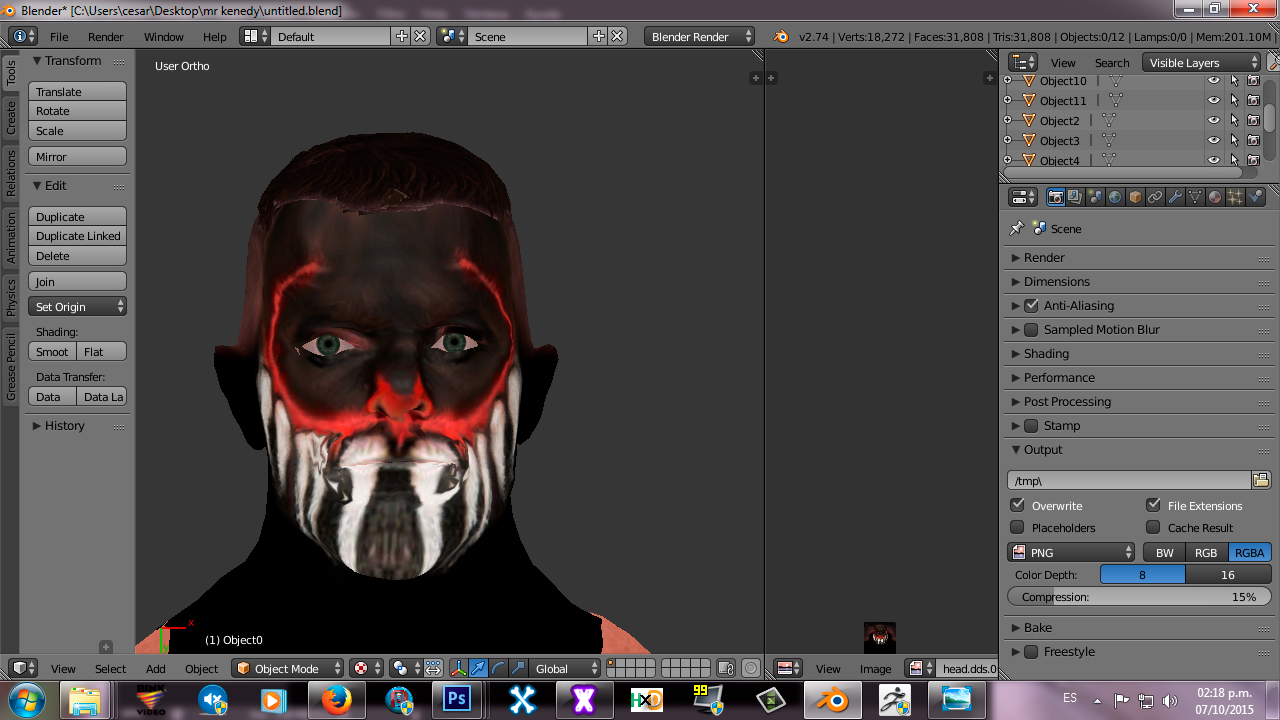Click the folder icon for output path

tap(1261, 480)
